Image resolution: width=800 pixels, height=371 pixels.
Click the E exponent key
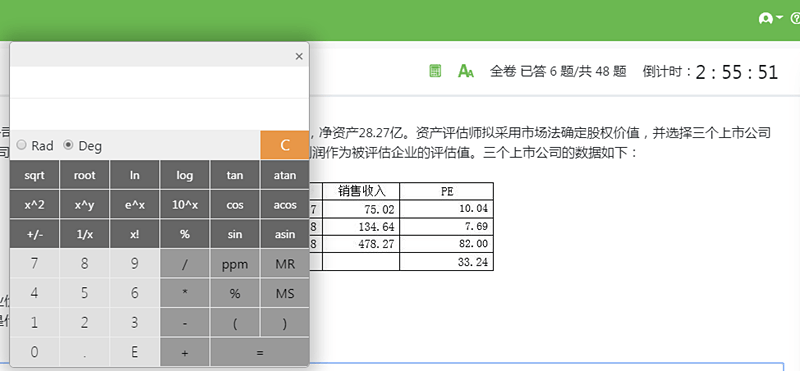click(135, 352)
